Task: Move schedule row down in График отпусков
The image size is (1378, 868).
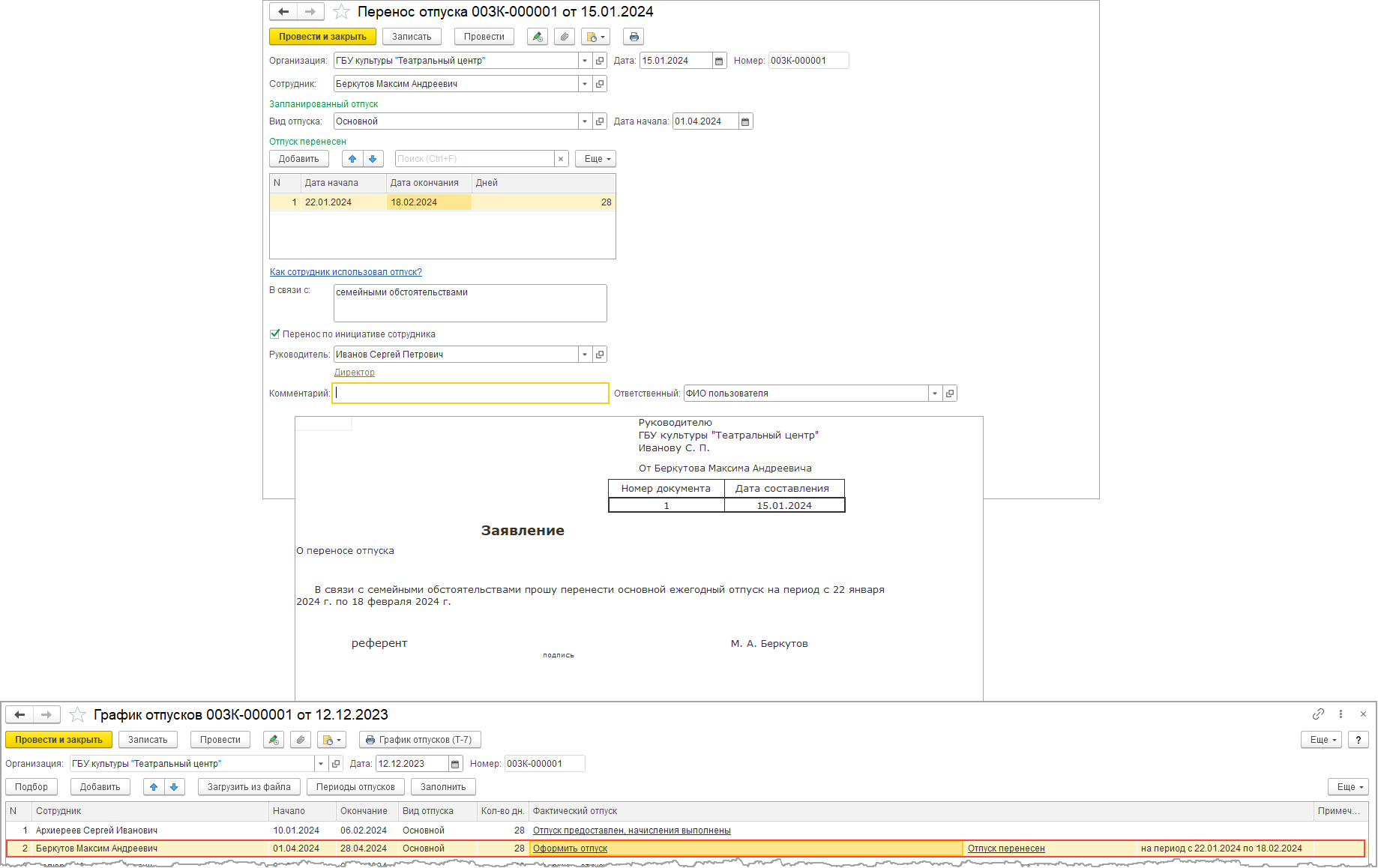Action: point(174,787)
